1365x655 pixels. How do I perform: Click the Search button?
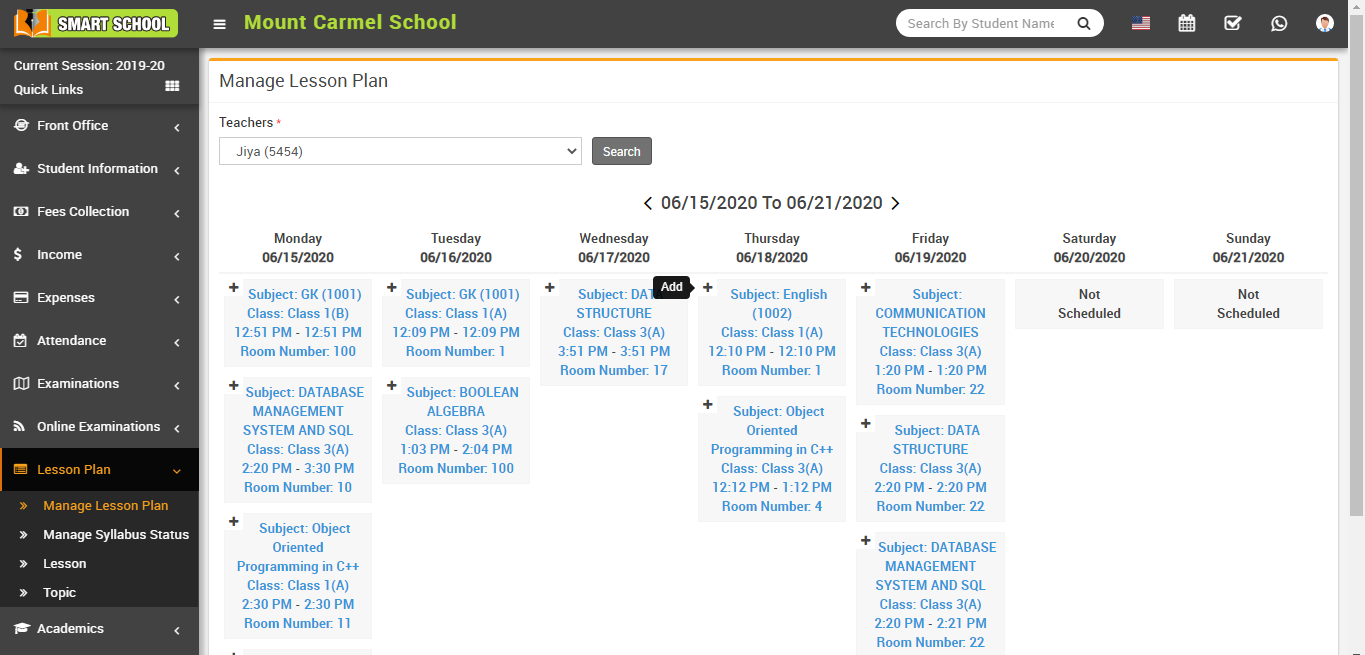(621, 150)
